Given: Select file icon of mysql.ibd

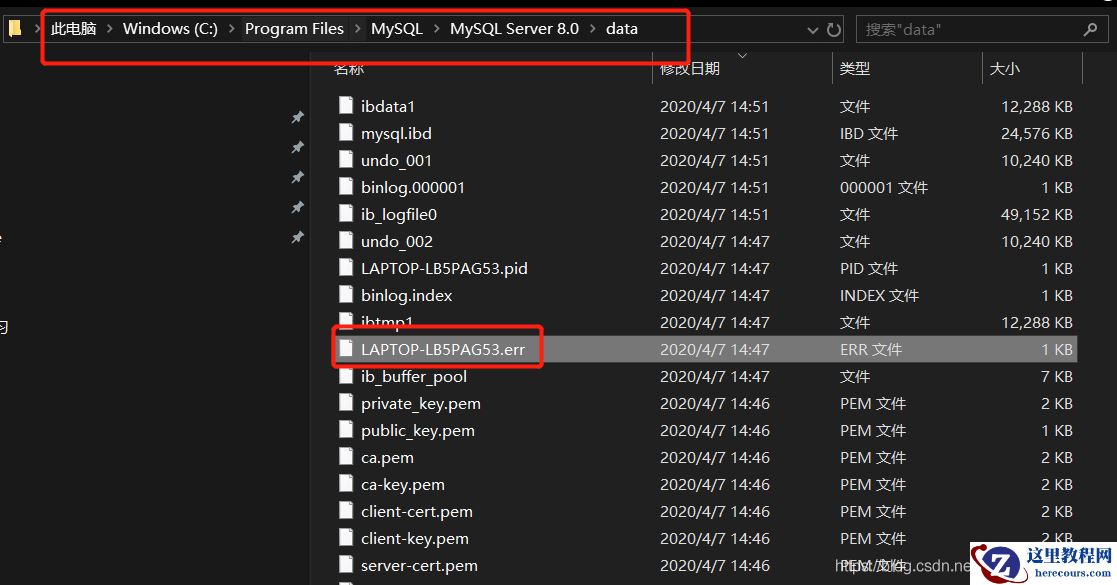Looking at the screenshot, I should tap(346, 133).
